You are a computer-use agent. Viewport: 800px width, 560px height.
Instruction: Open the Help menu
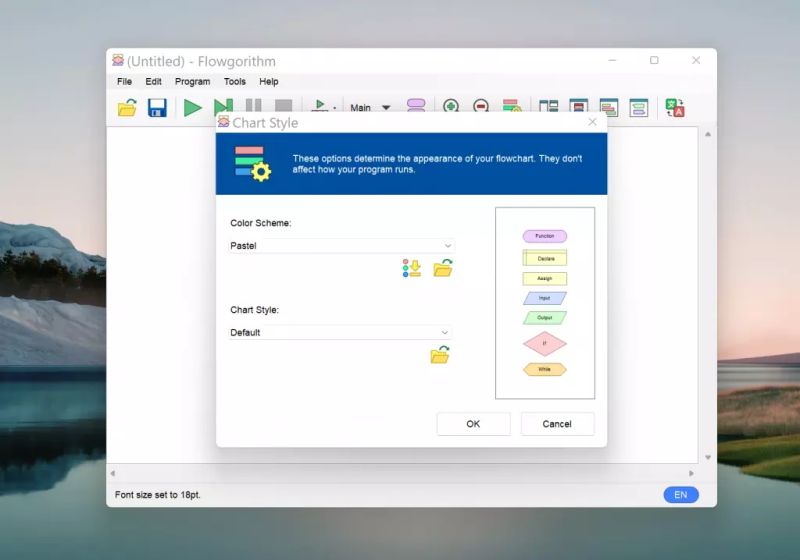268,82
